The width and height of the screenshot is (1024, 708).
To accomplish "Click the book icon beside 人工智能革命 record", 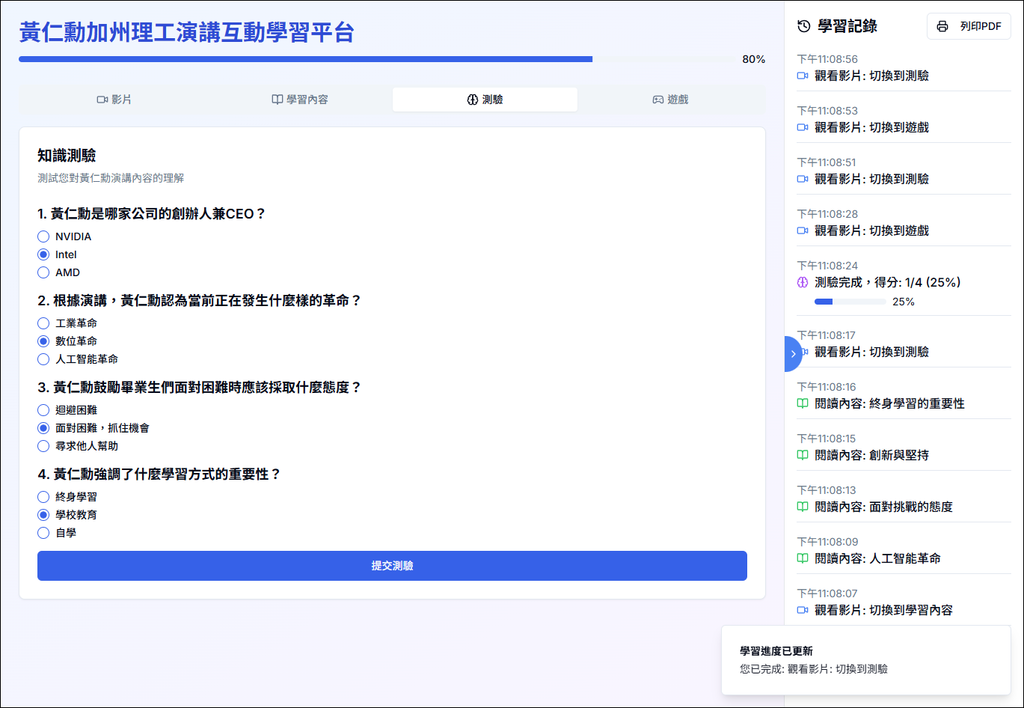I will 803,558.
